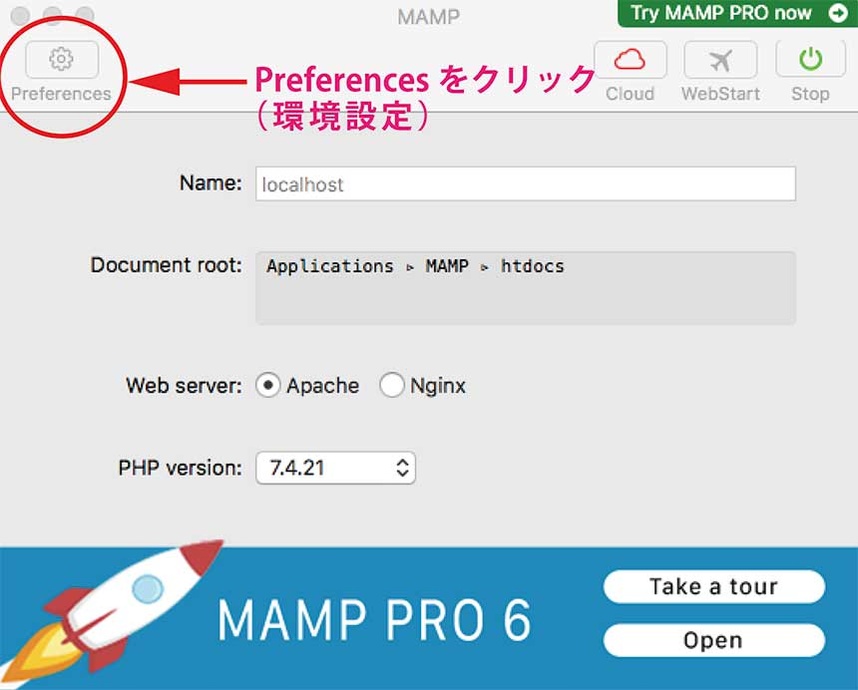
Task: Click the Name field showing localhost
Action: pos(525,184)
